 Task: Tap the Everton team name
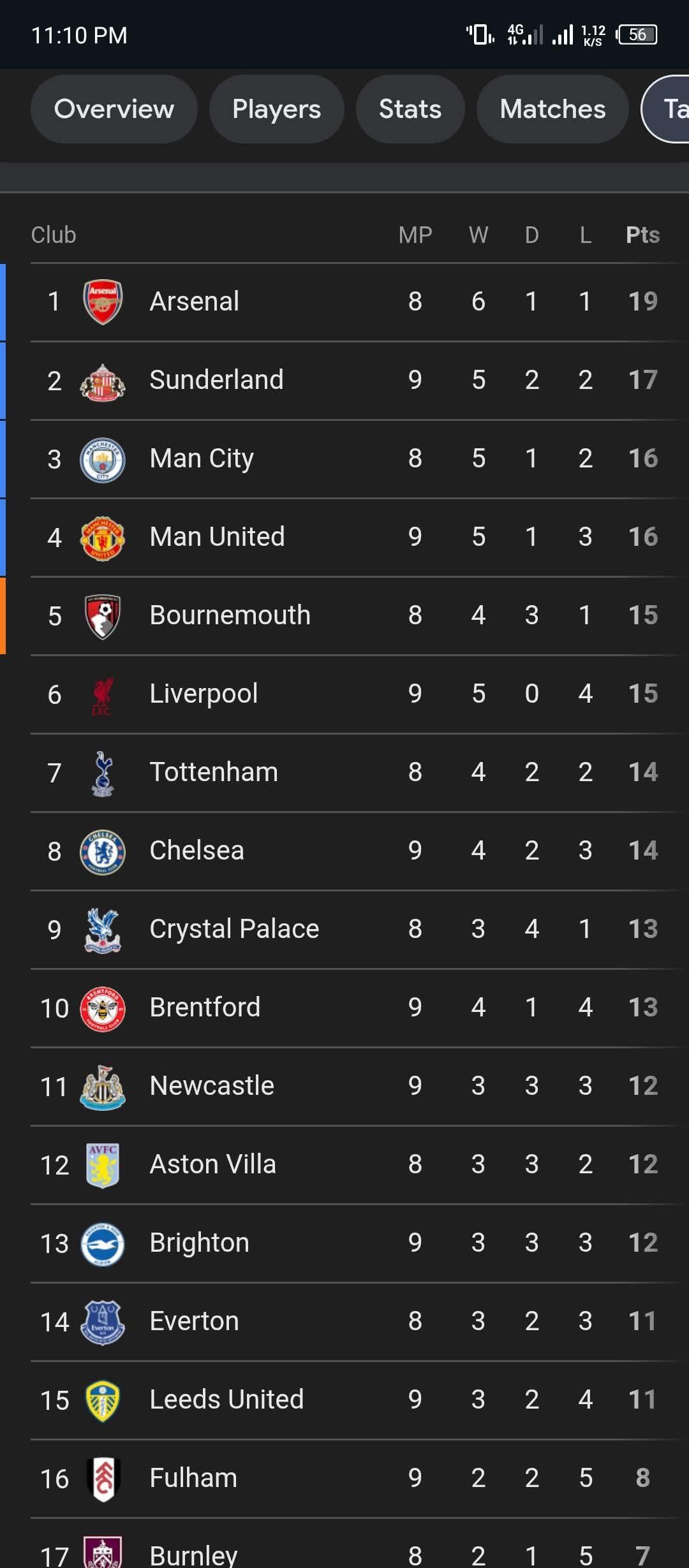pos(194,1321)
